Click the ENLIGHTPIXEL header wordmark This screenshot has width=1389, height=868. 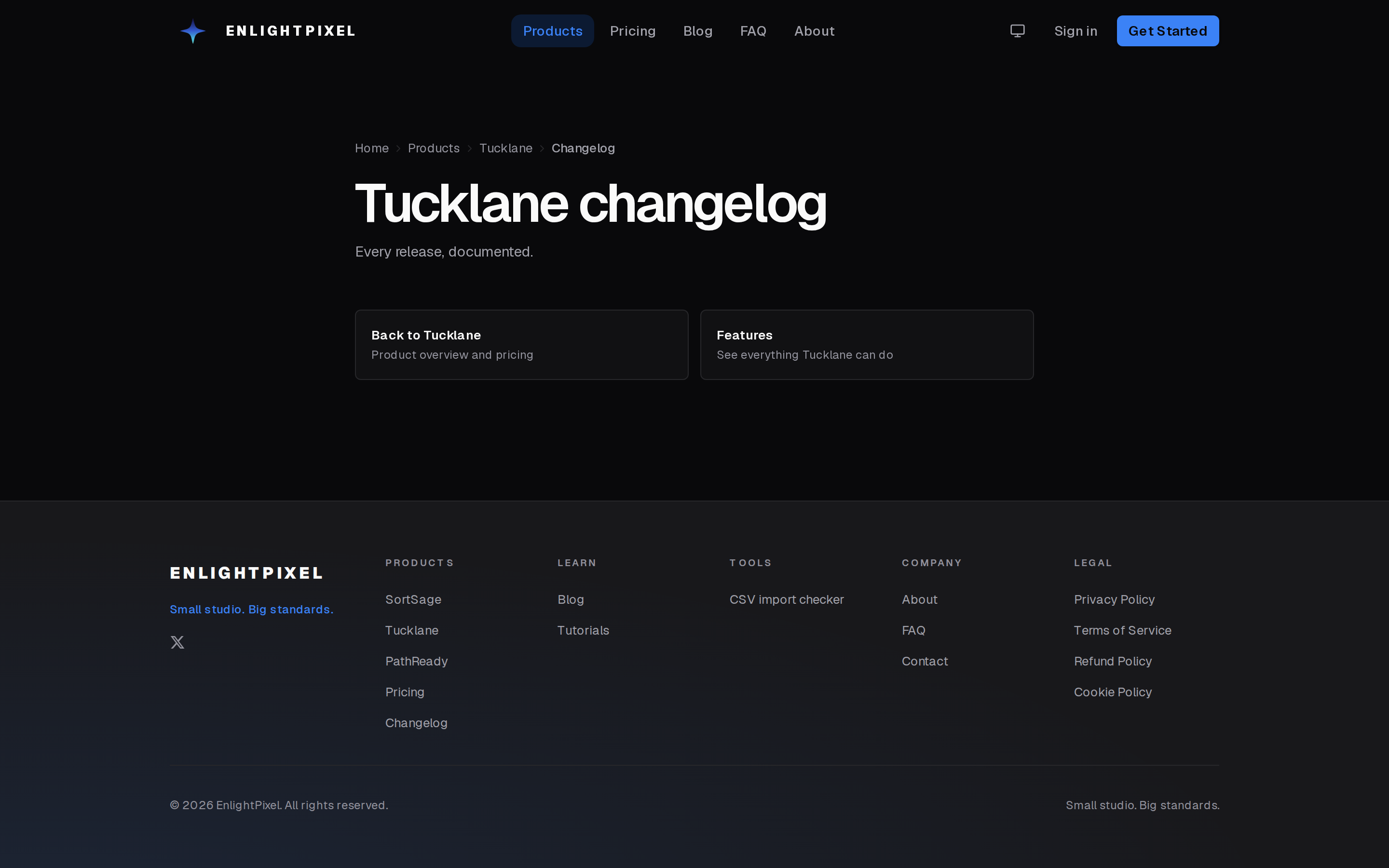290,31
